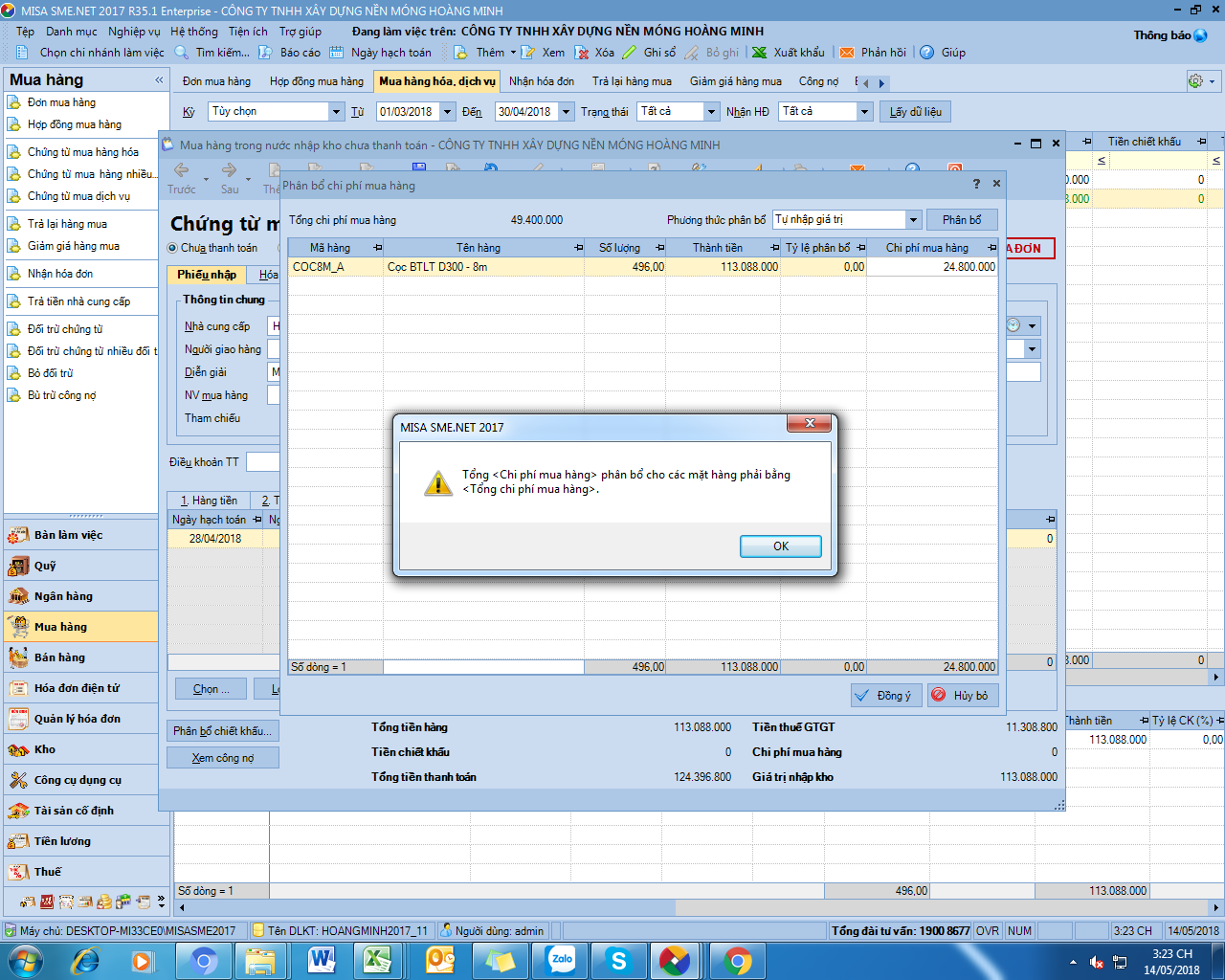Open the Quản lý hóa đơn module
Screen dimensions: 1225x980
[x=81, y=719]
